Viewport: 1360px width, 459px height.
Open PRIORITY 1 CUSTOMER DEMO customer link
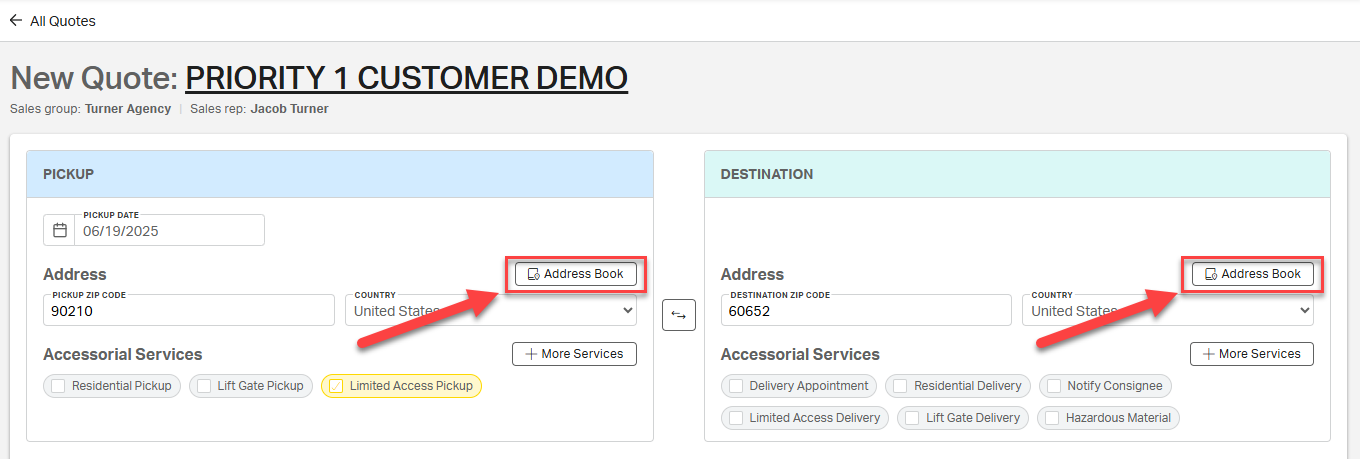(407, 78)
